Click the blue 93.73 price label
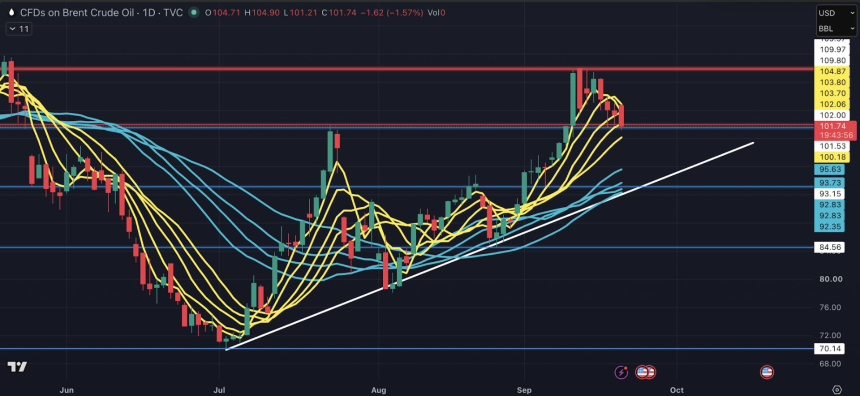 tap(830, 183)
